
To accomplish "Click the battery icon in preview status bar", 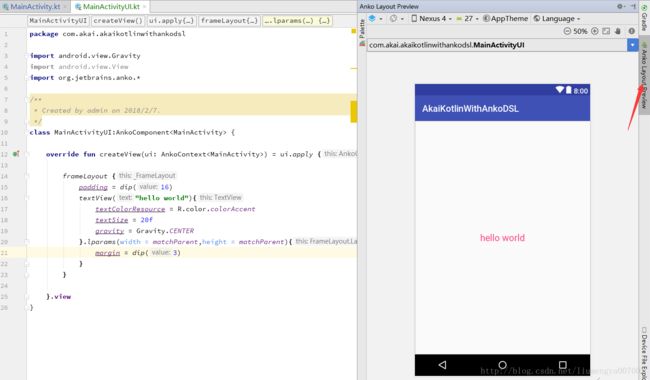I will tap(569, 90).
